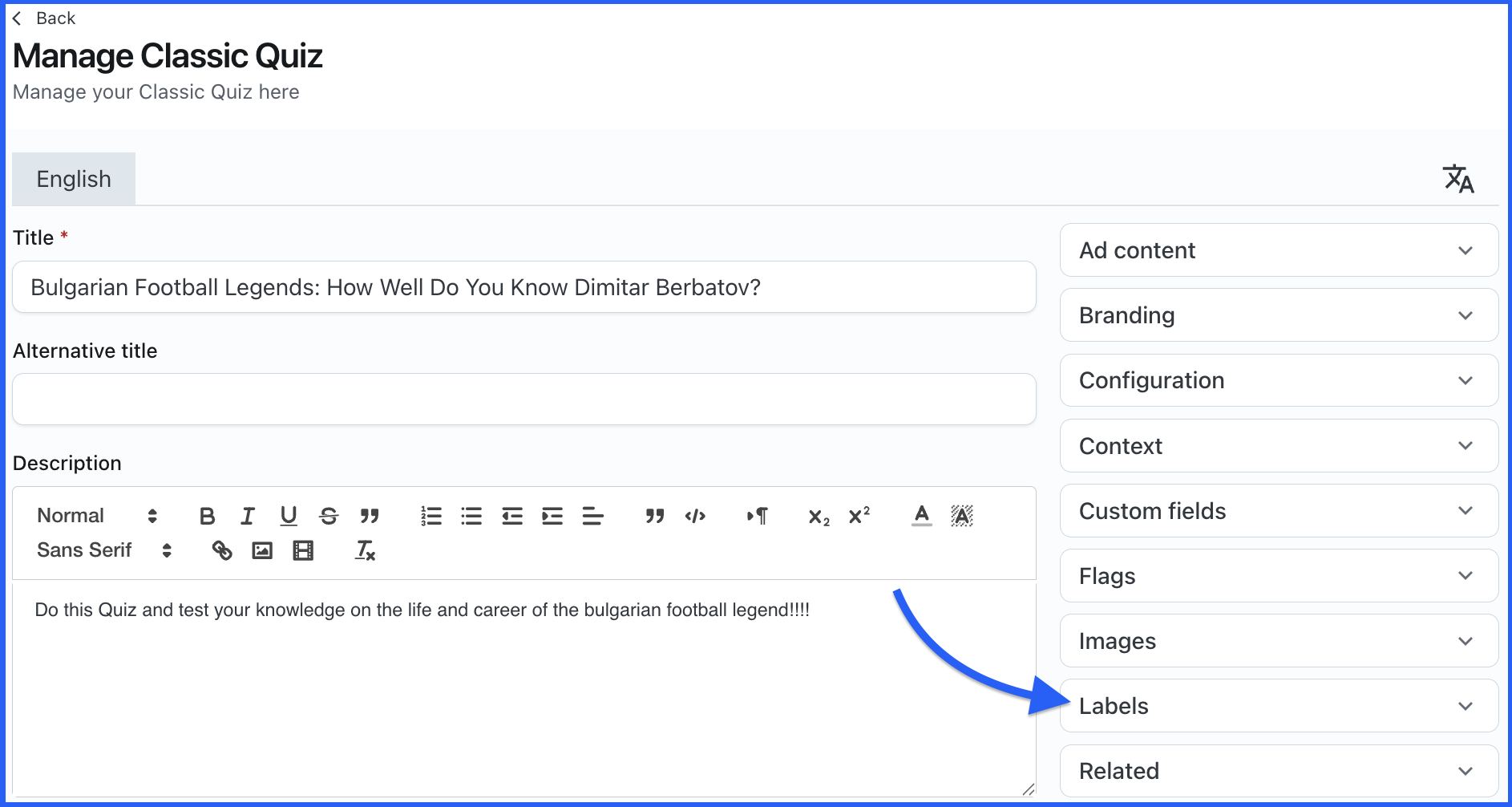This screenshot has width=1512, height=807.
Task: Toggle italic formatting in description editor
Action: coord(248,516)
